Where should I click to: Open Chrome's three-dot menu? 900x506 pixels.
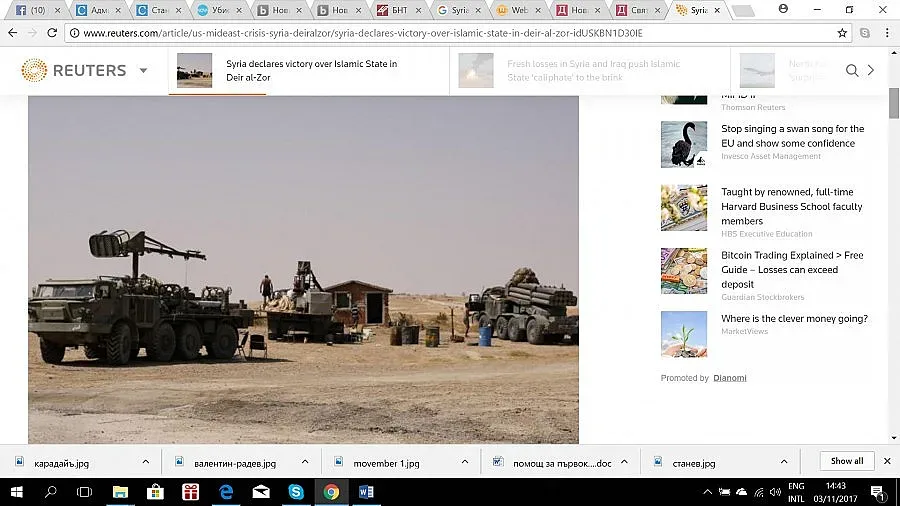coord(887,33)
